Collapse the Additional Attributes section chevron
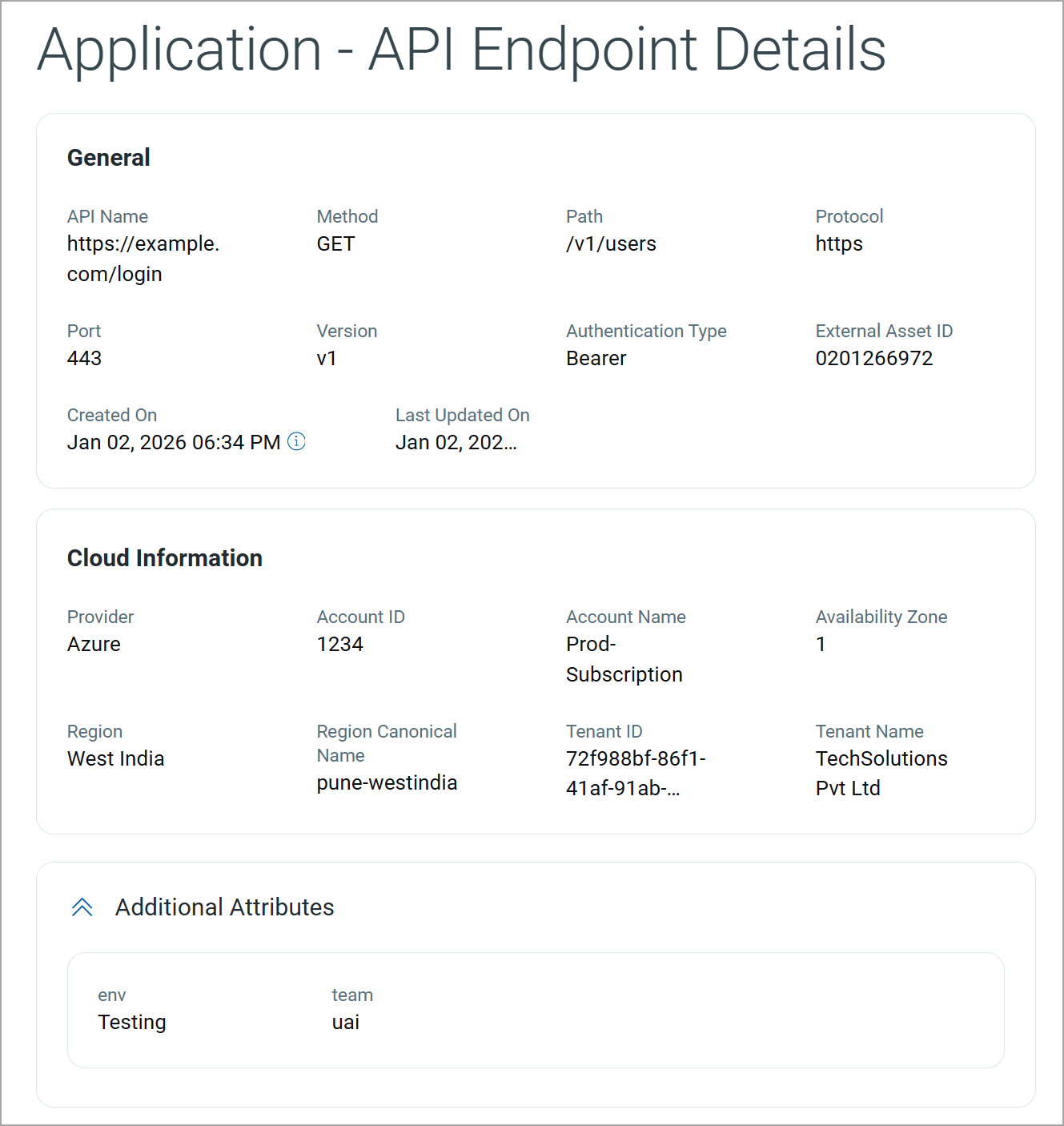This screenshot has height=1126, width=1064. point(82,907)
